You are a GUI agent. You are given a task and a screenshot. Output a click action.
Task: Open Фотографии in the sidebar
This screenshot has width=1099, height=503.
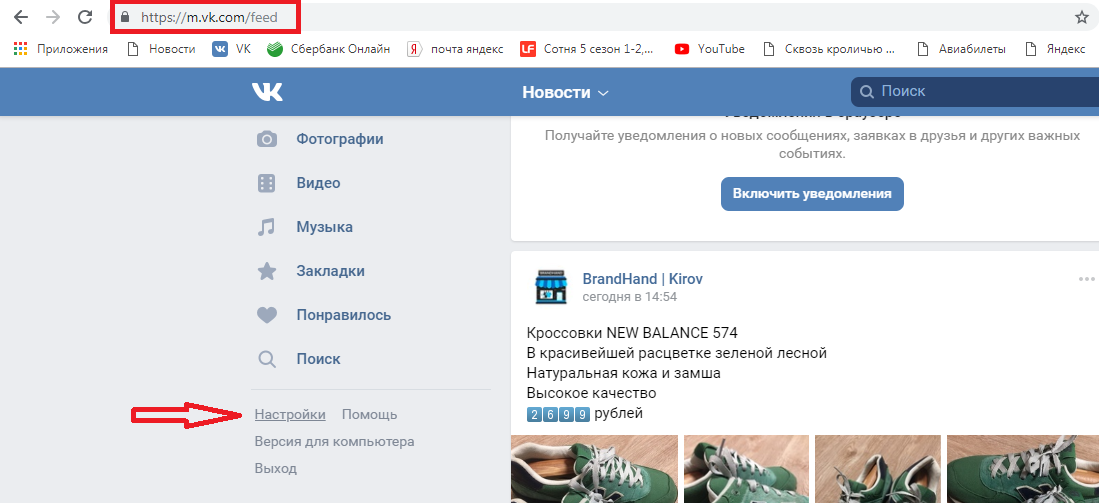click(340, 139)
